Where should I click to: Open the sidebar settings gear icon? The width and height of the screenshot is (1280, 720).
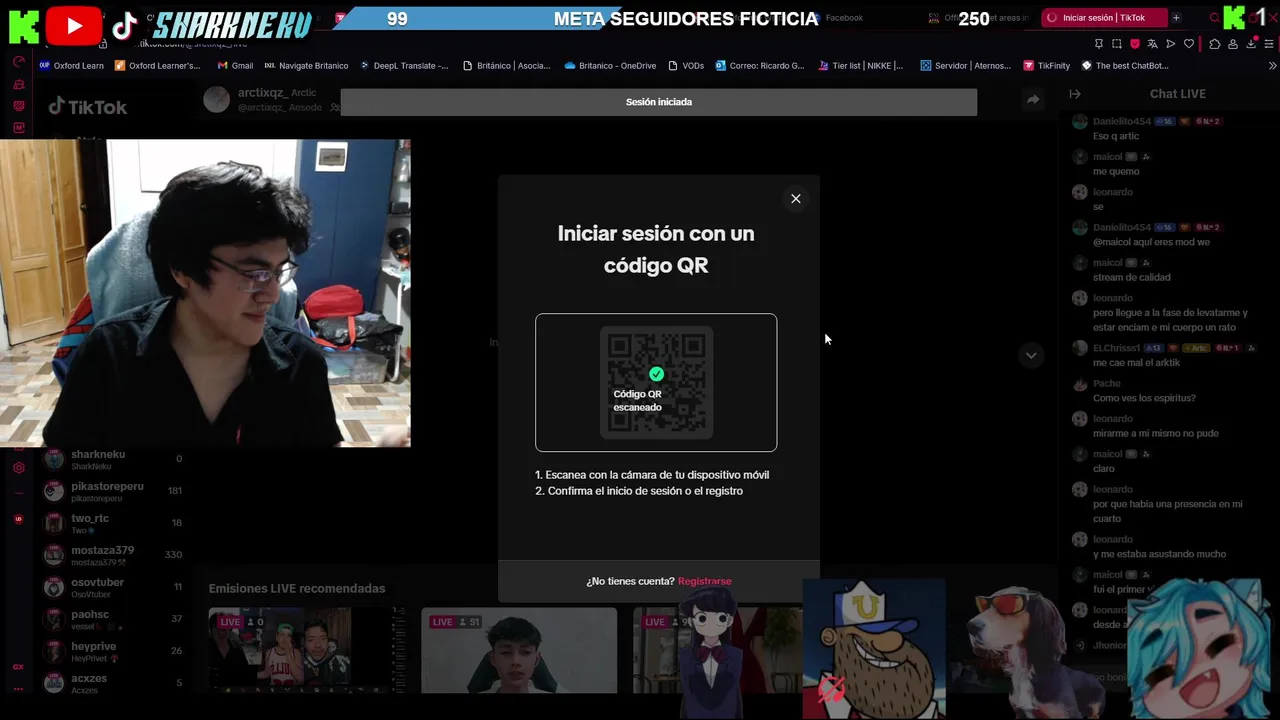(x=18, y=468)
